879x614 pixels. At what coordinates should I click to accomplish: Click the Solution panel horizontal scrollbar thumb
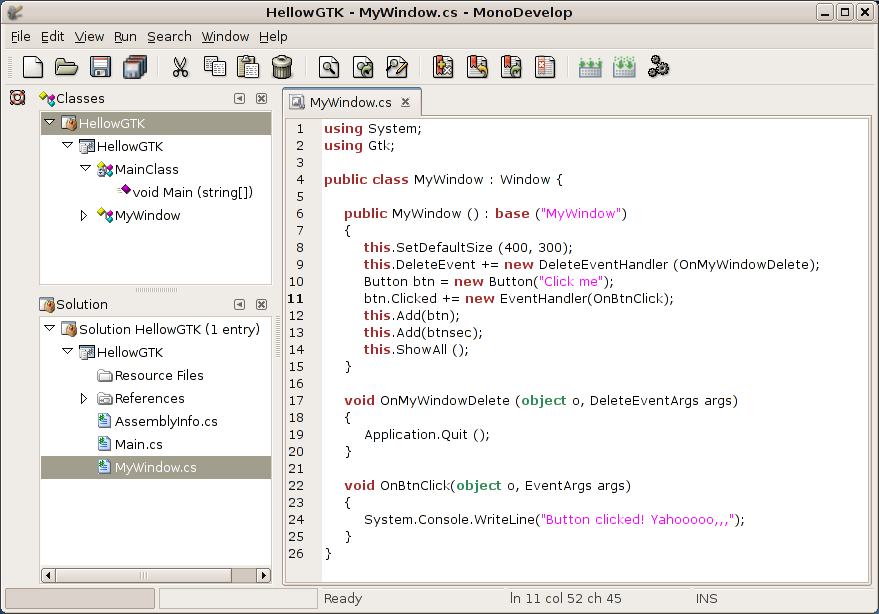point(144,575)
